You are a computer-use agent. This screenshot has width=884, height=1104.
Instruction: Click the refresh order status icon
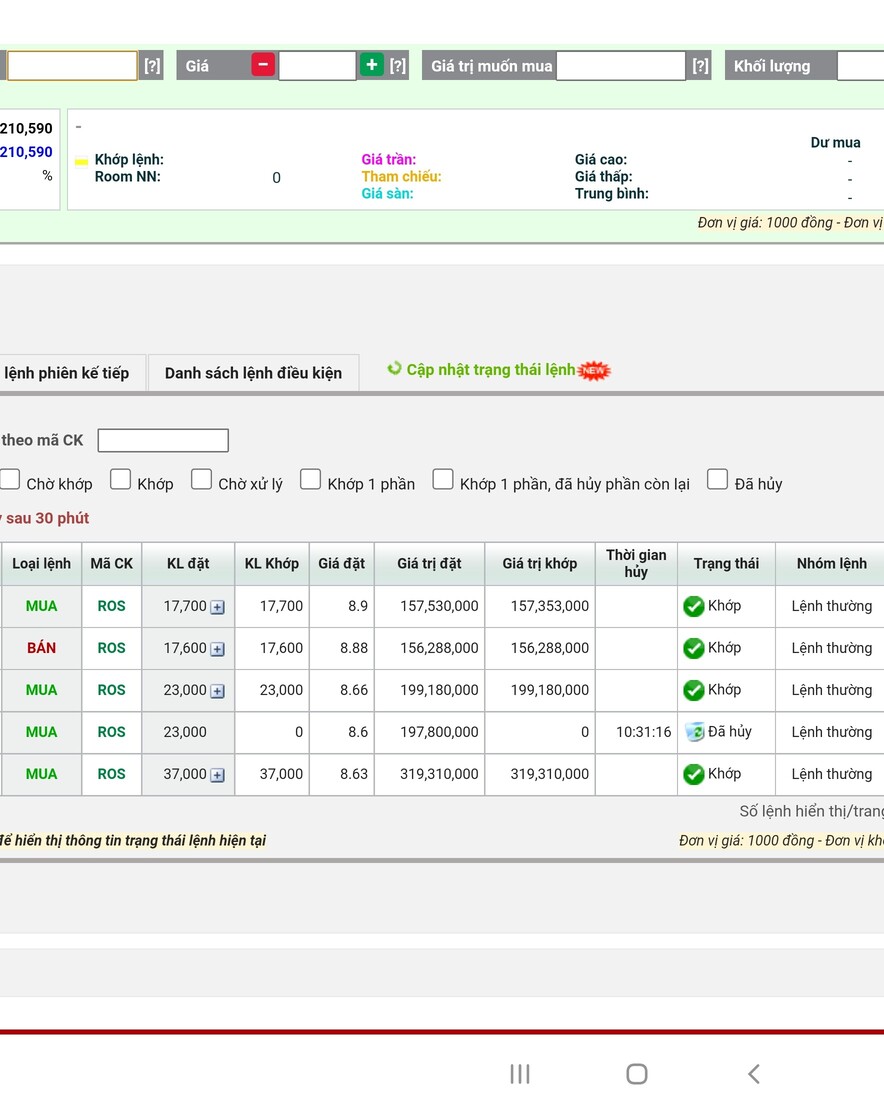tap(394, 369)
